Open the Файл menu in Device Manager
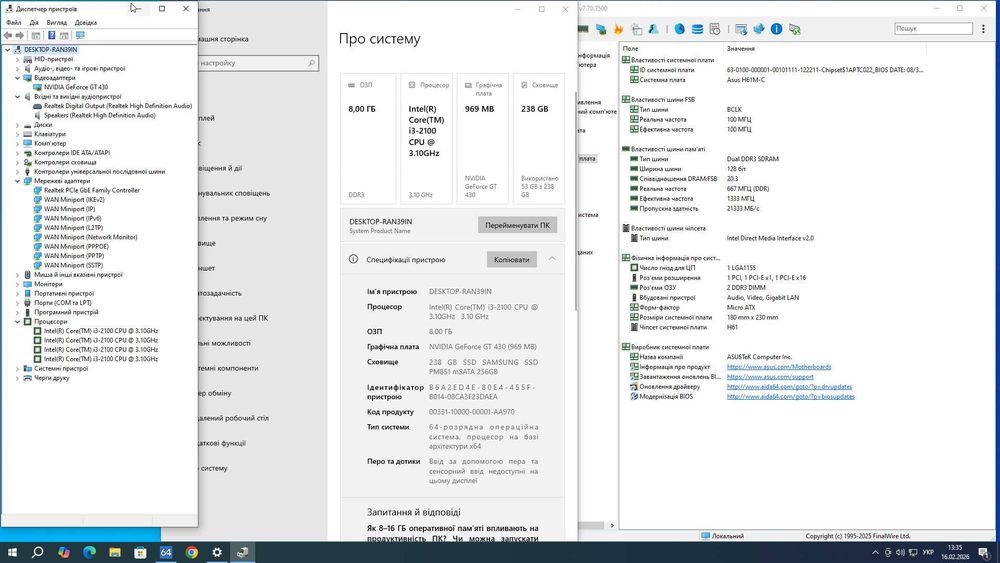The image size is (1000, 563). (13, 22)
